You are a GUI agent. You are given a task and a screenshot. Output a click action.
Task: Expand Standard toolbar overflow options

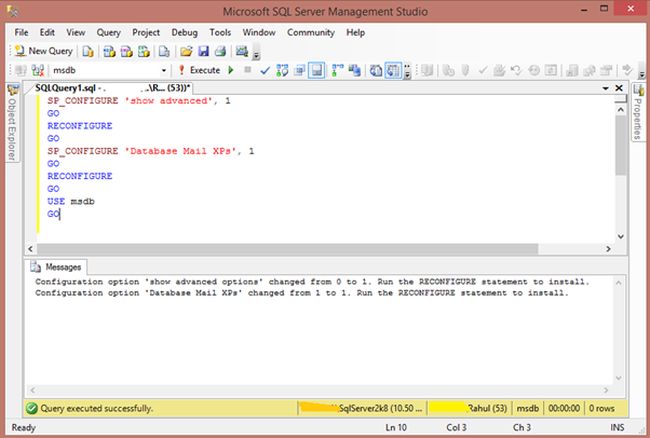coord(256,55)
